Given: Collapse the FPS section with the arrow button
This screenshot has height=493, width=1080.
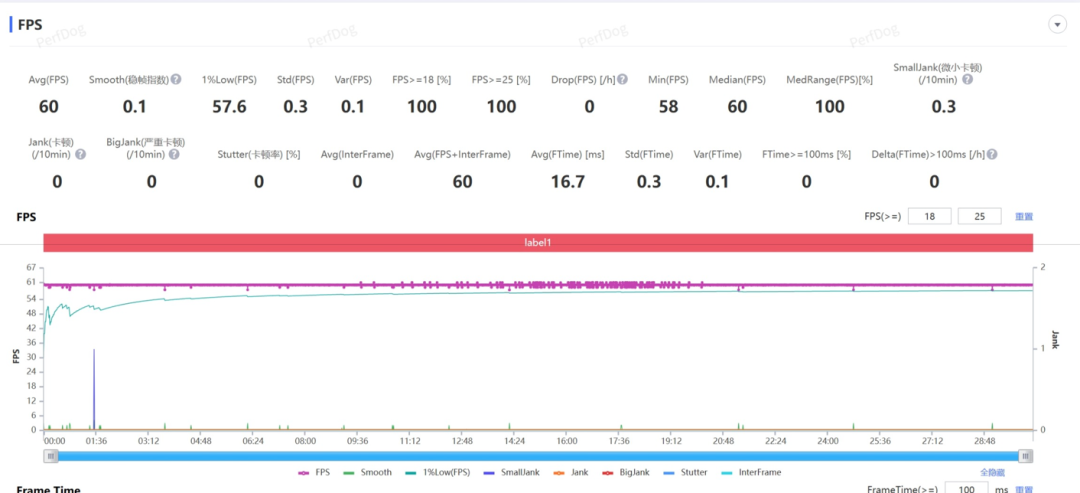Looking at the screenshot, I should (1057, 25).
